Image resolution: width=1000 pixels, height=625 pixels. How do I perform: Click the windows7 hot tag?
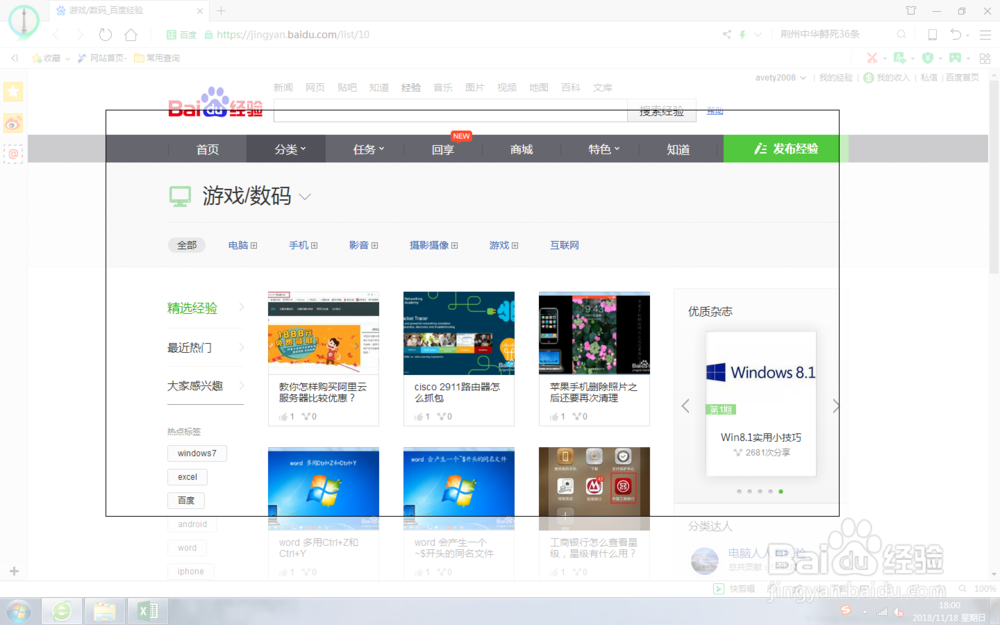click(x=197, y=453)
